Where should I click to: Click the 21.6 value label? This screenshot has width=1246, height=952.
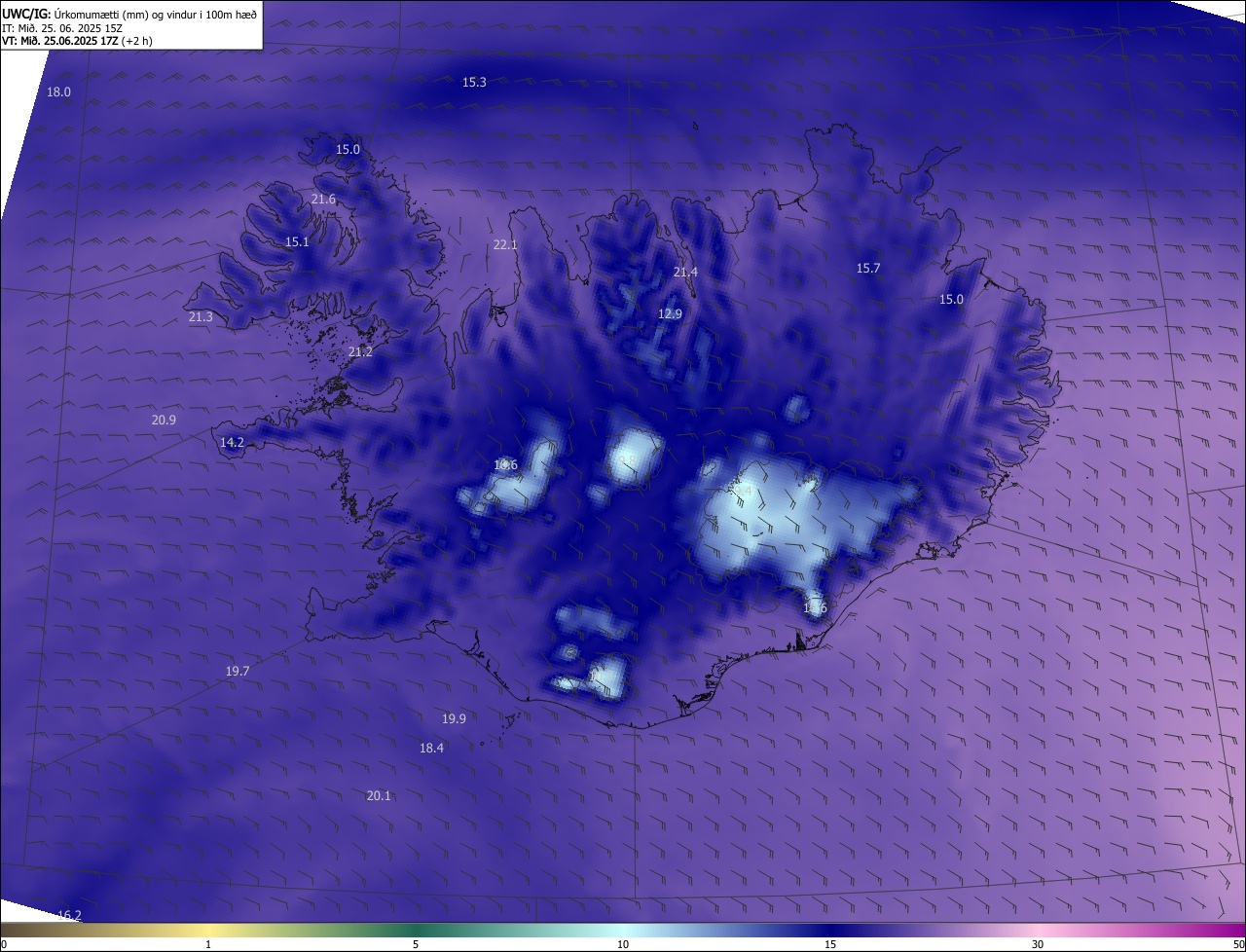pos(323,199)
